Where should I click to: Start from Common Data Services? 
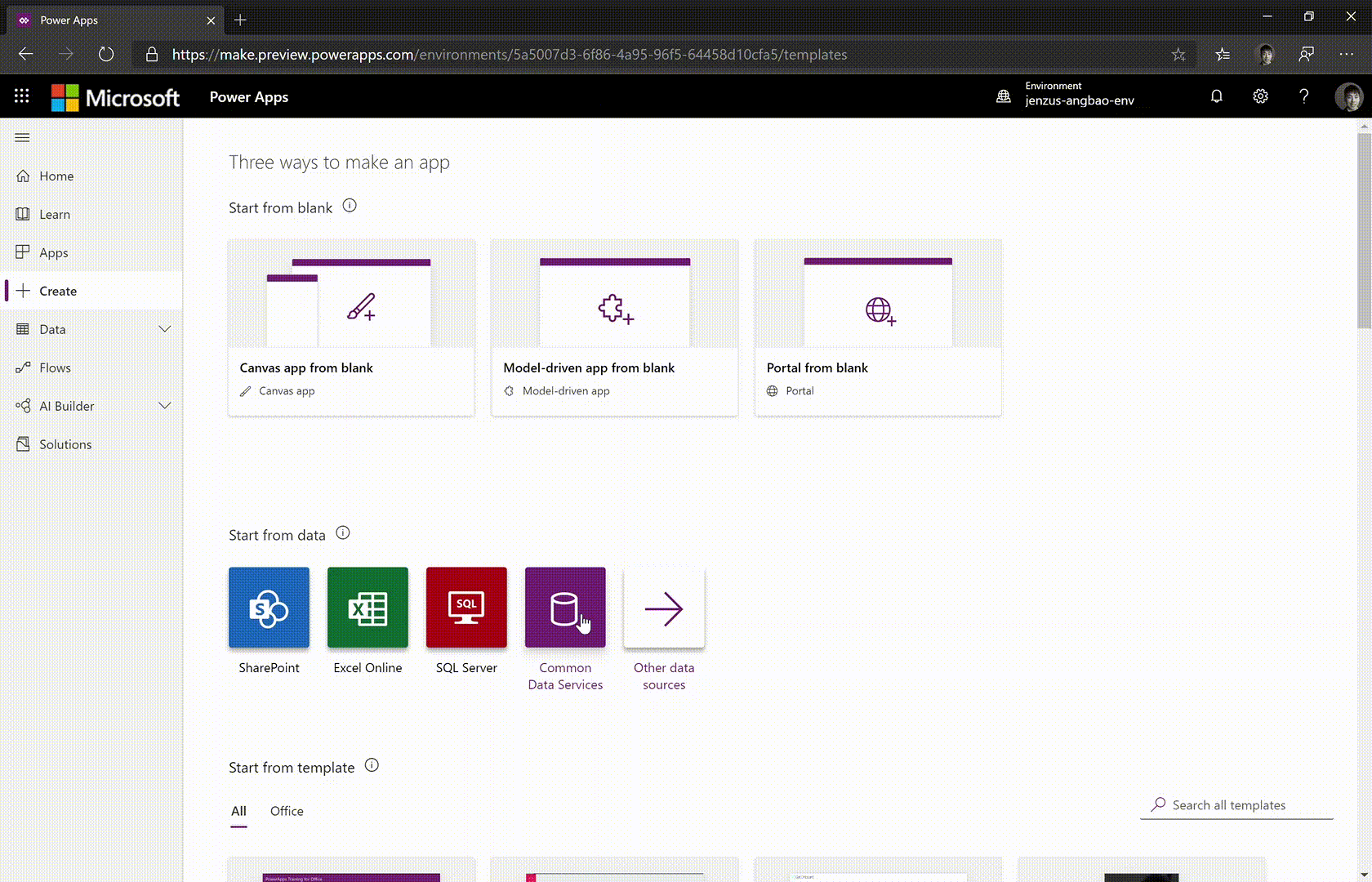click(x=565, y=608)
